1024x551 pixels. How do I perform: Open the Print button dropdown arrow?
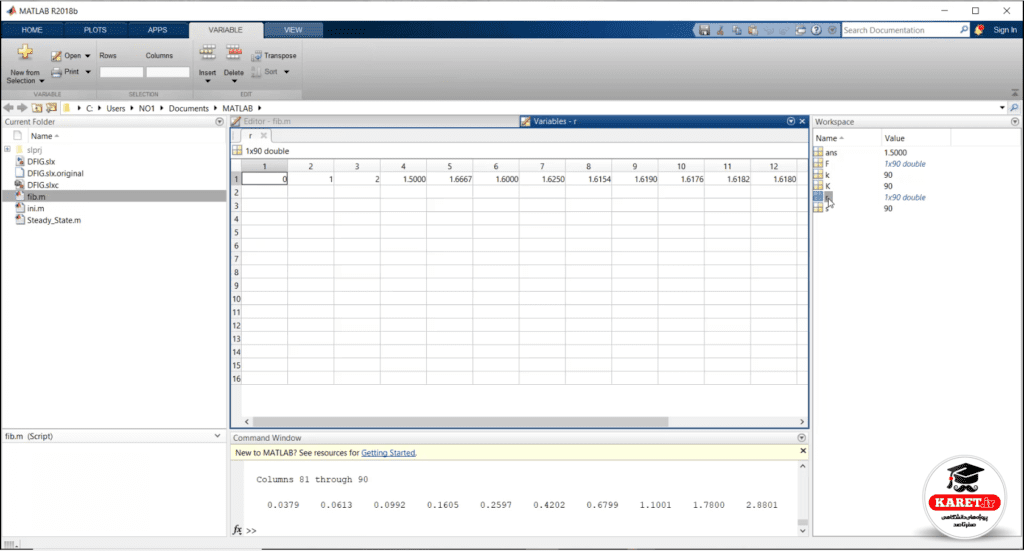(x=88, y=72)
